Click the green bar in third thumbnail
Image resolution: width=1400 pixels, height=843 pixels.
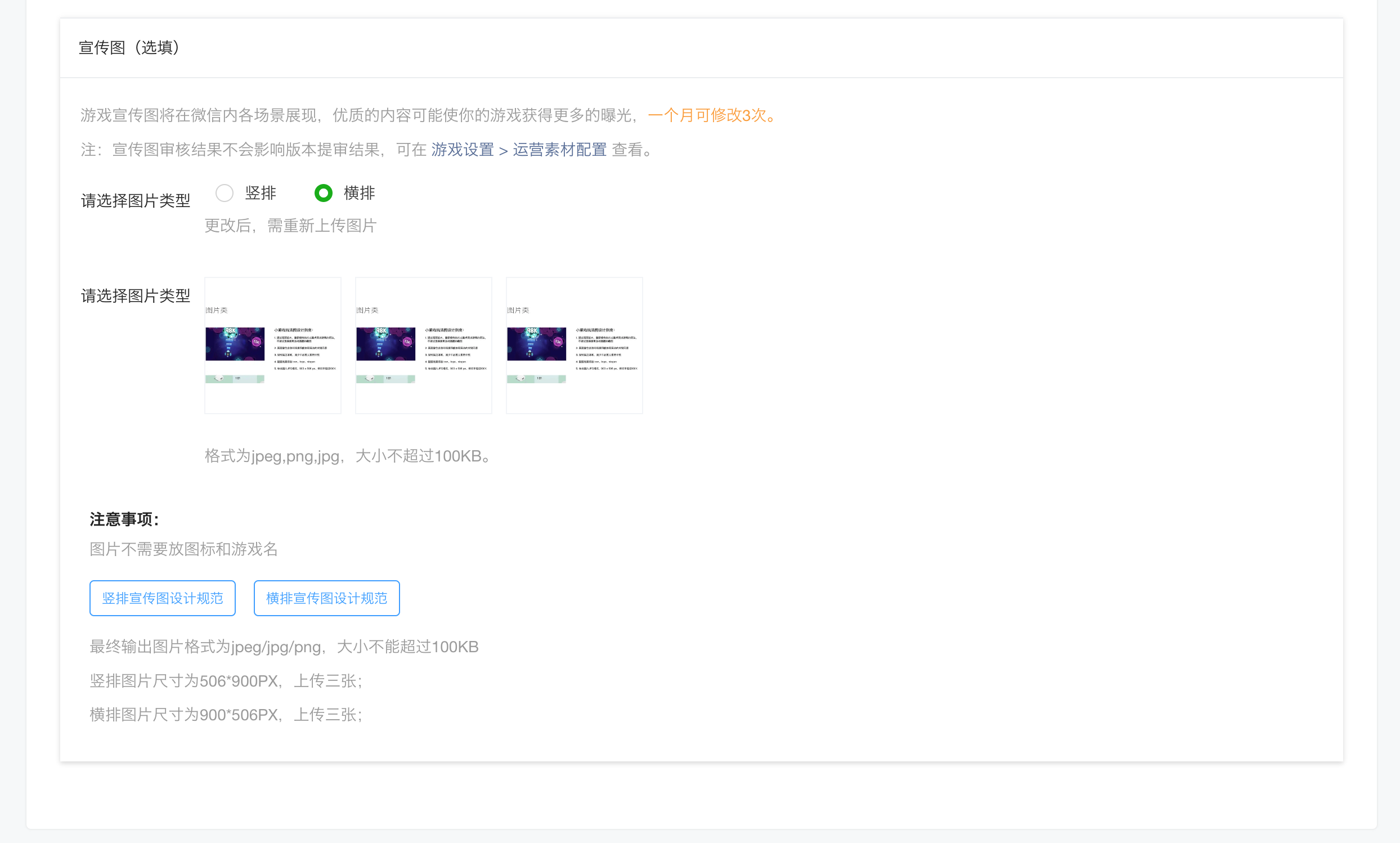536,378
